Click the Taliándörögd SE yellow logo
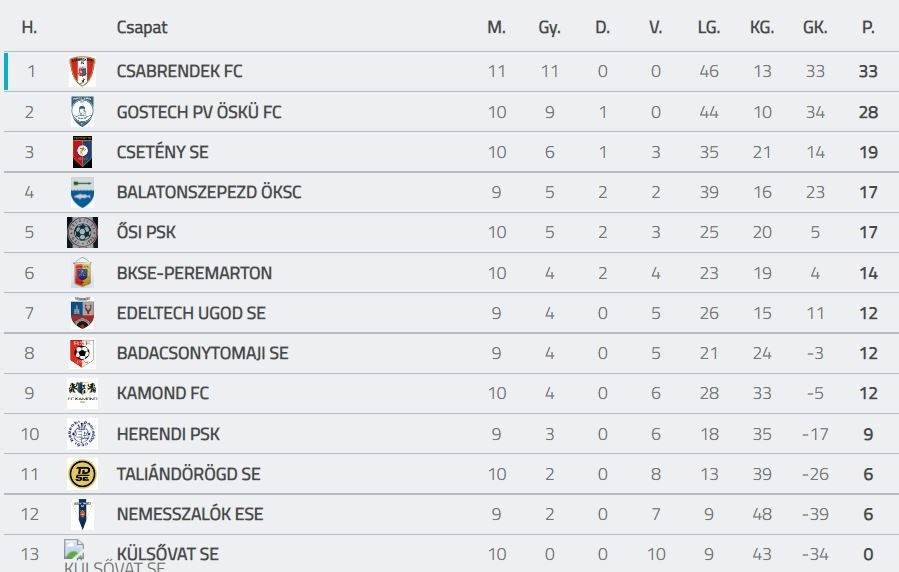Screen dimensions: 899x572 (x=82, y=474)
